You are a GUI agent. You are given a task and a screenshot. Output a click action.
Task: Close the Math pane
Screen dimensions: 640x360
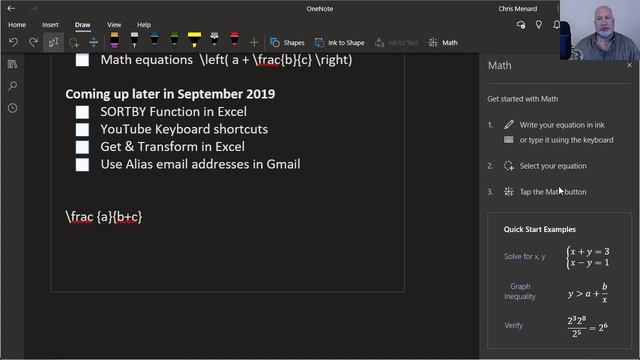pos(629,65)
